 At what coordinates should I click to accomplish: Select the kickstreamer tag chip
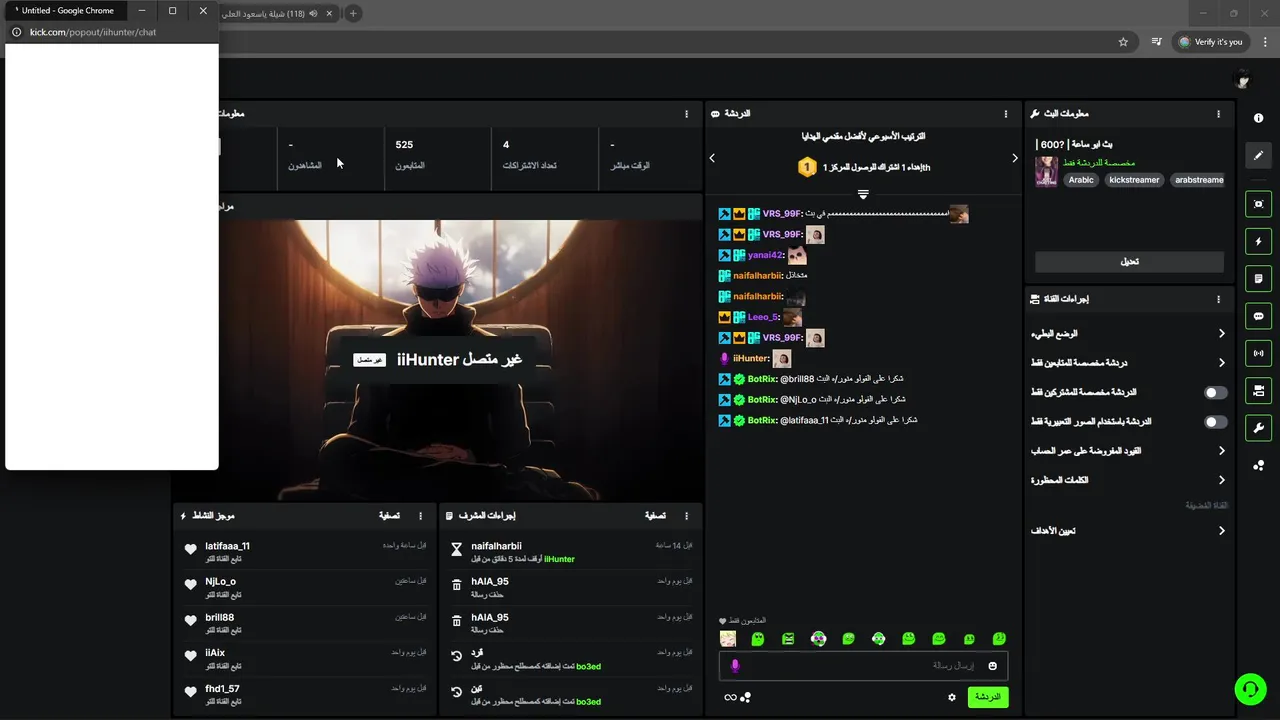pyautogui.click(x=1134, y=180)
